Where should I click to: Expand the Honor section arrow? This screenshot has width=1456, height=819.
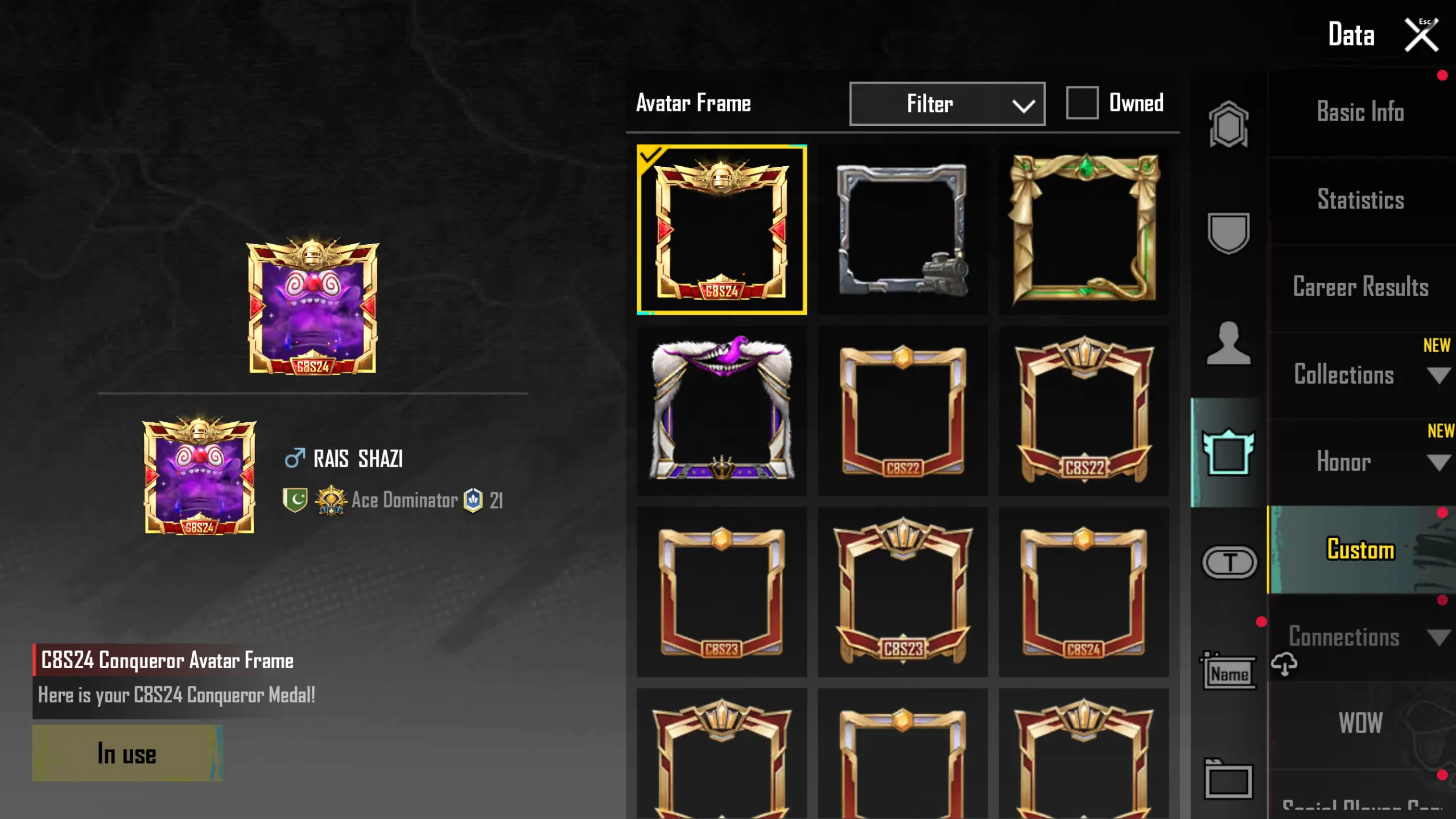tap(1439, 462)
